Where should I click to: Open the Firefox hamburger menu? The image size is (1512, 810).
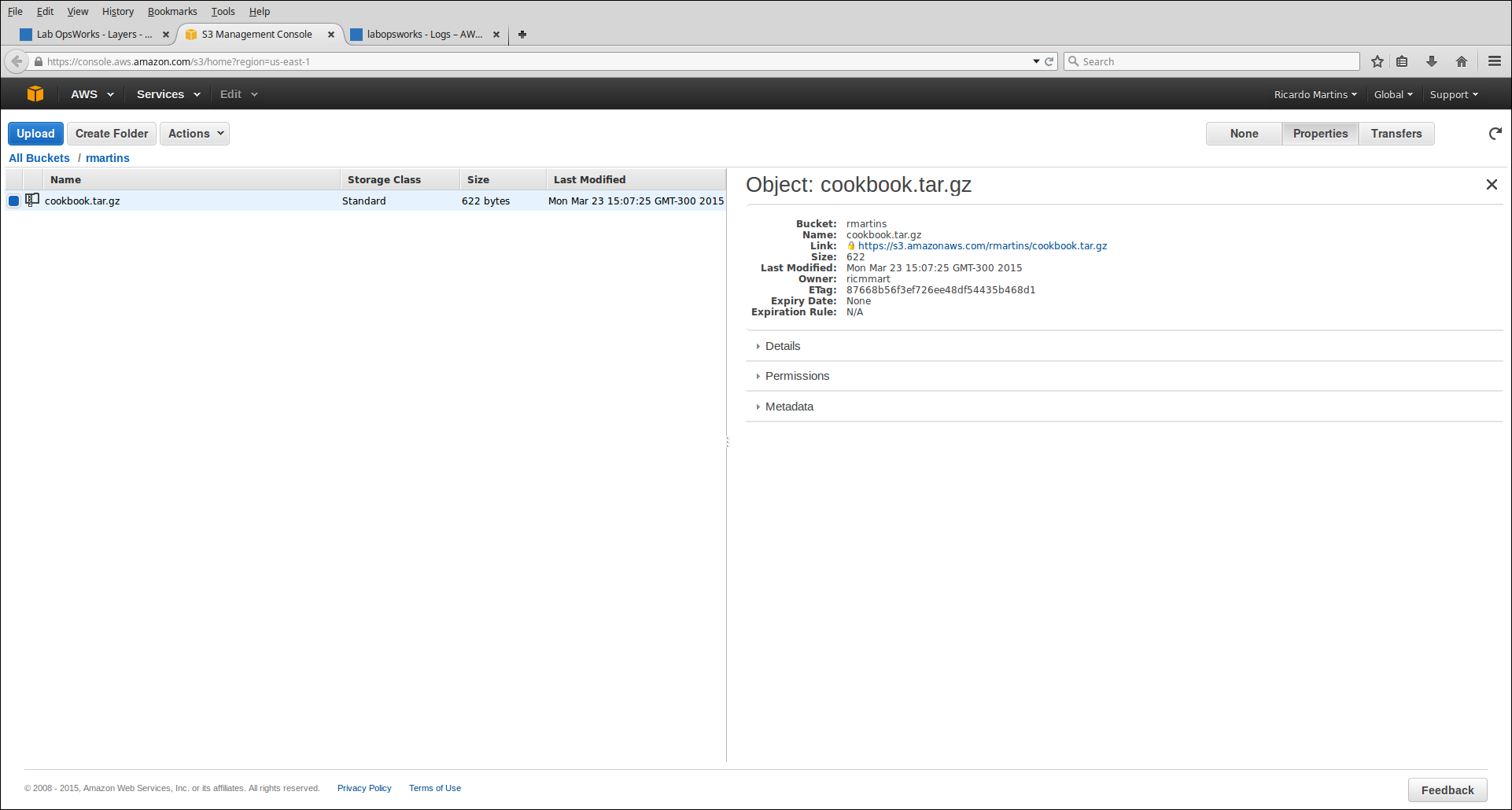[1494, 61]
